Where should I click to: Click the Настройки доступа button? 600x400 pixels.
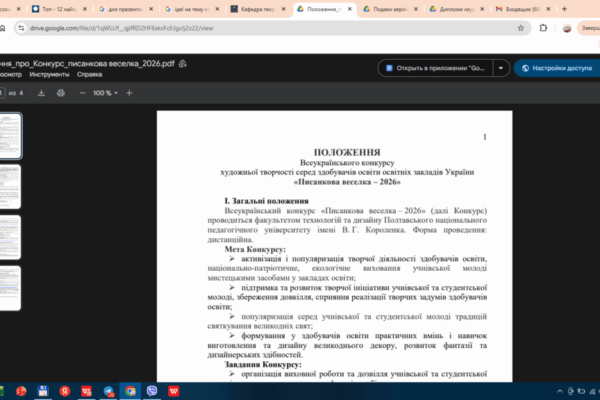[x=556, y=69]
